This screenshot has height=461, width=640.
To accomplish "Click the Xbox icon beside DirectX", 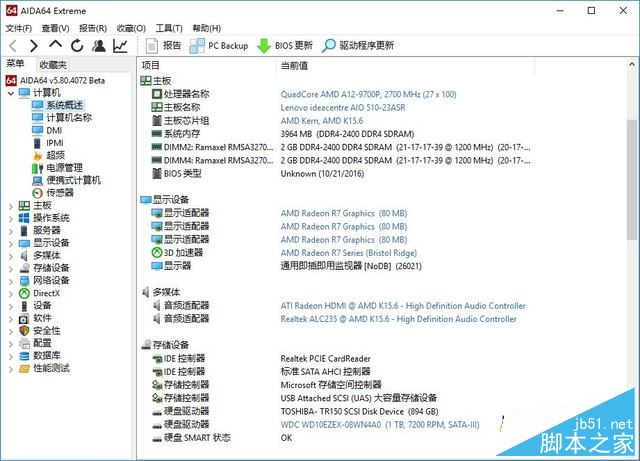I will pos(24,293).
